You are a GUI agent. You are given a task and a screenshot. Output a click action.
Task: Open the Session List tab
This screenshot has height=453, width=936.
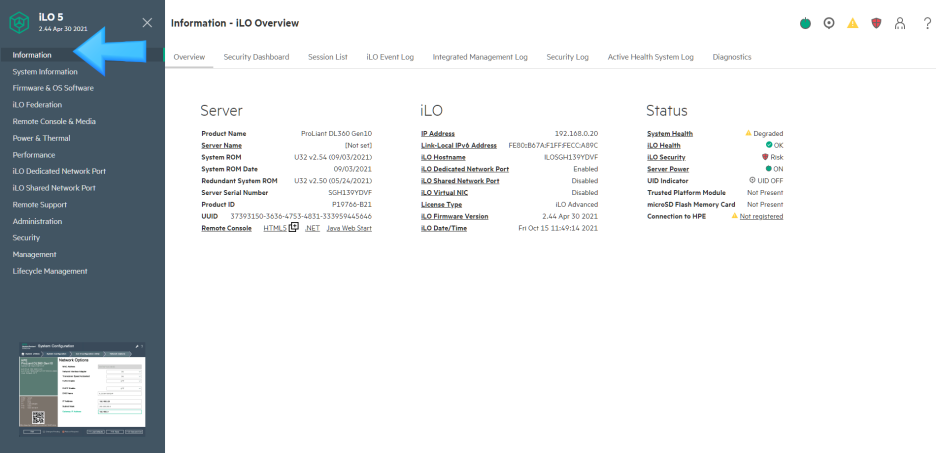tap(328, 57)
